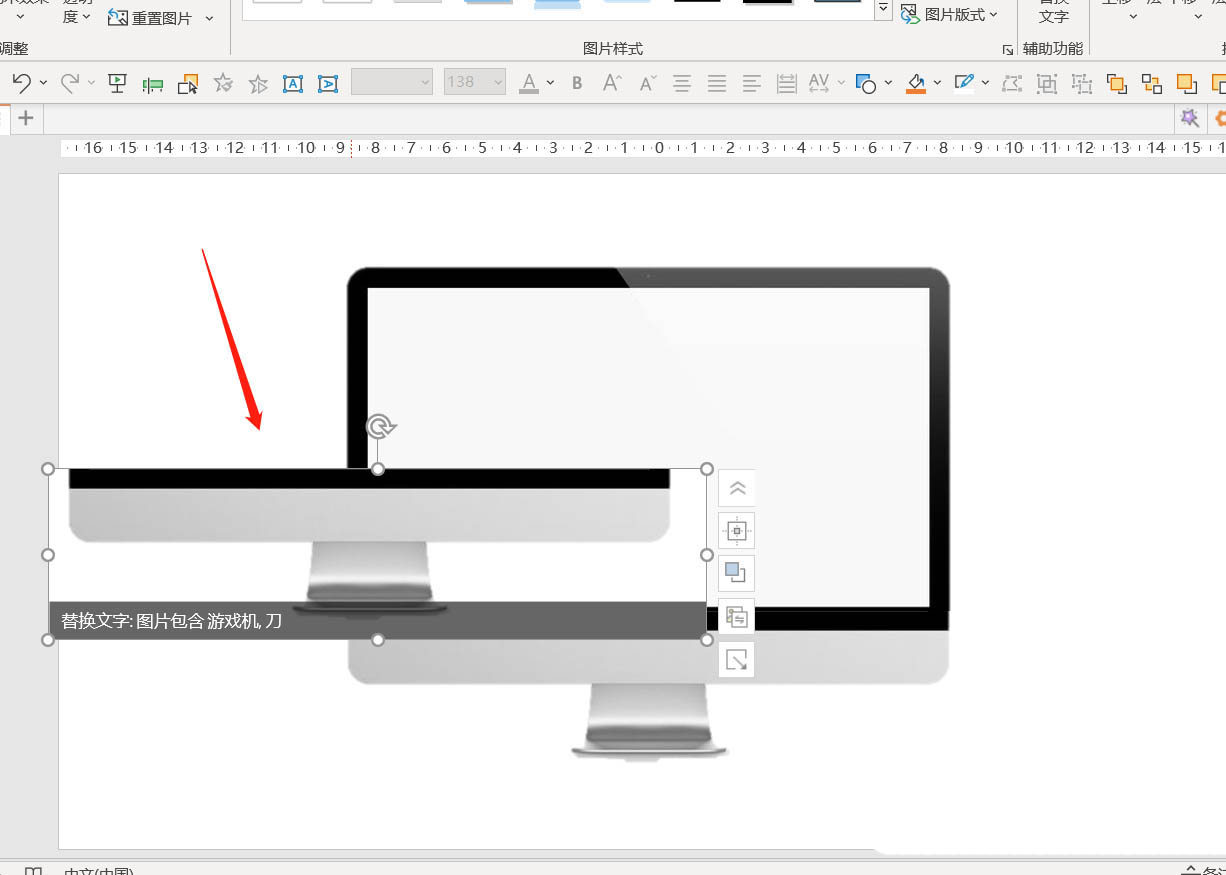Add a new tab with plus button
This screenshot has width=1226, height=875.
[26, 118]
